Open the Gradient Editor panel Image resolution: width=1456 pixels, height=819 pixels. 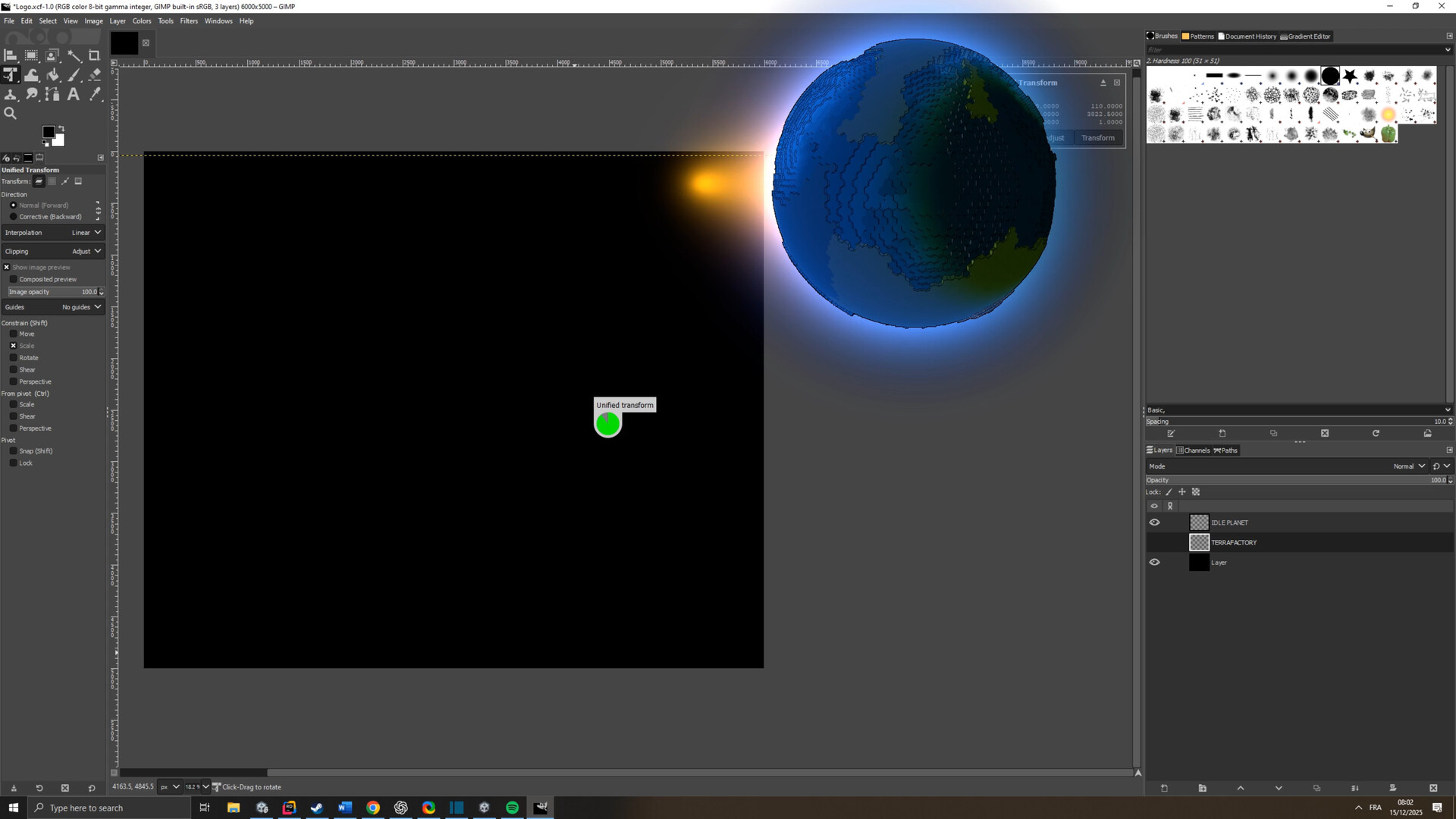1306,36
